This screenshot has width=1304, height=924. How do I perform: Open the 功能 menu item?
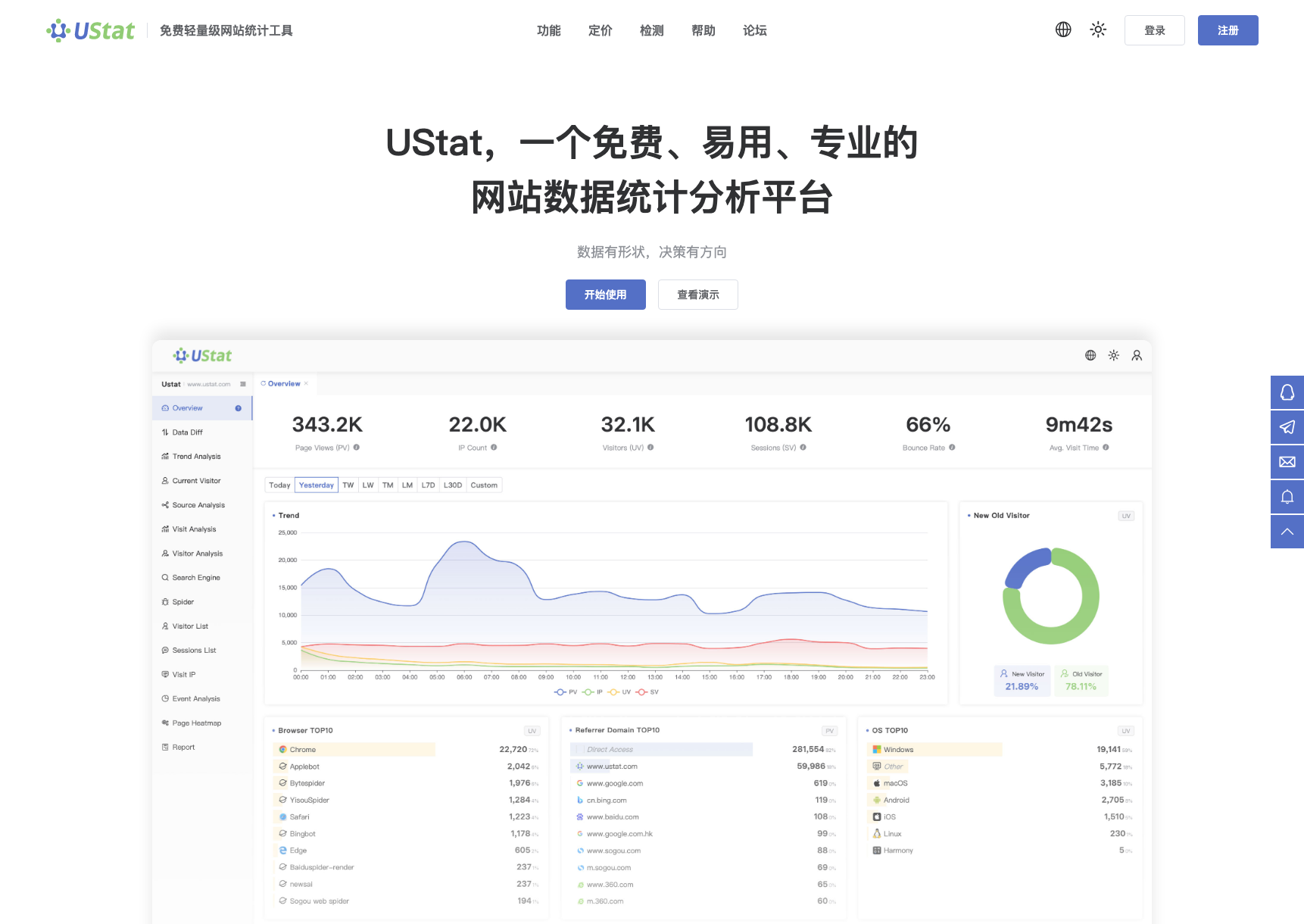(549, 30)
